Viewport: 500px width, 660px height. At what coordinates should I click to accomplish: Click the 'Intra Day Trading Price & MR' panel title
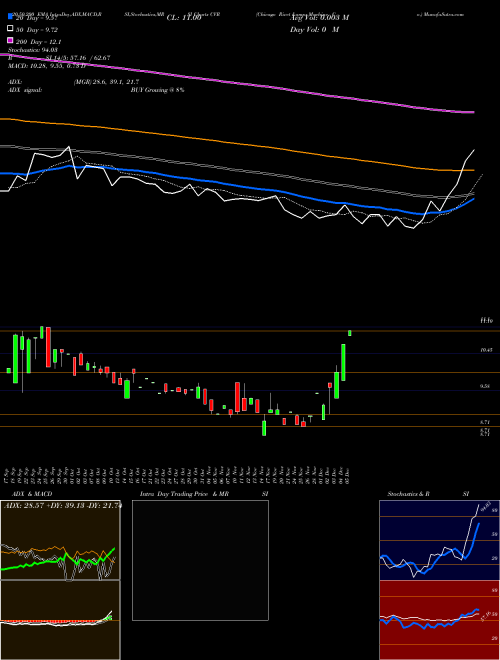tap(184, 494)
